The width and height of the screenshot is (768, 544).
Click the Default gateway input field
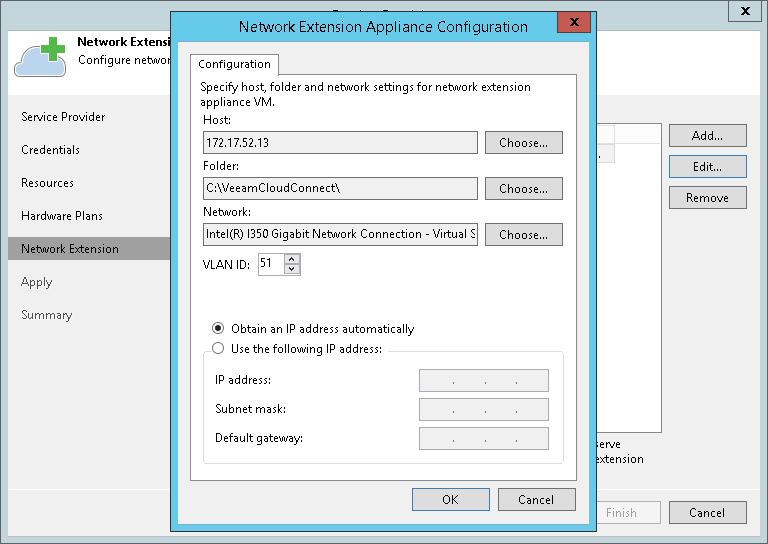click(x=484, y=439)
